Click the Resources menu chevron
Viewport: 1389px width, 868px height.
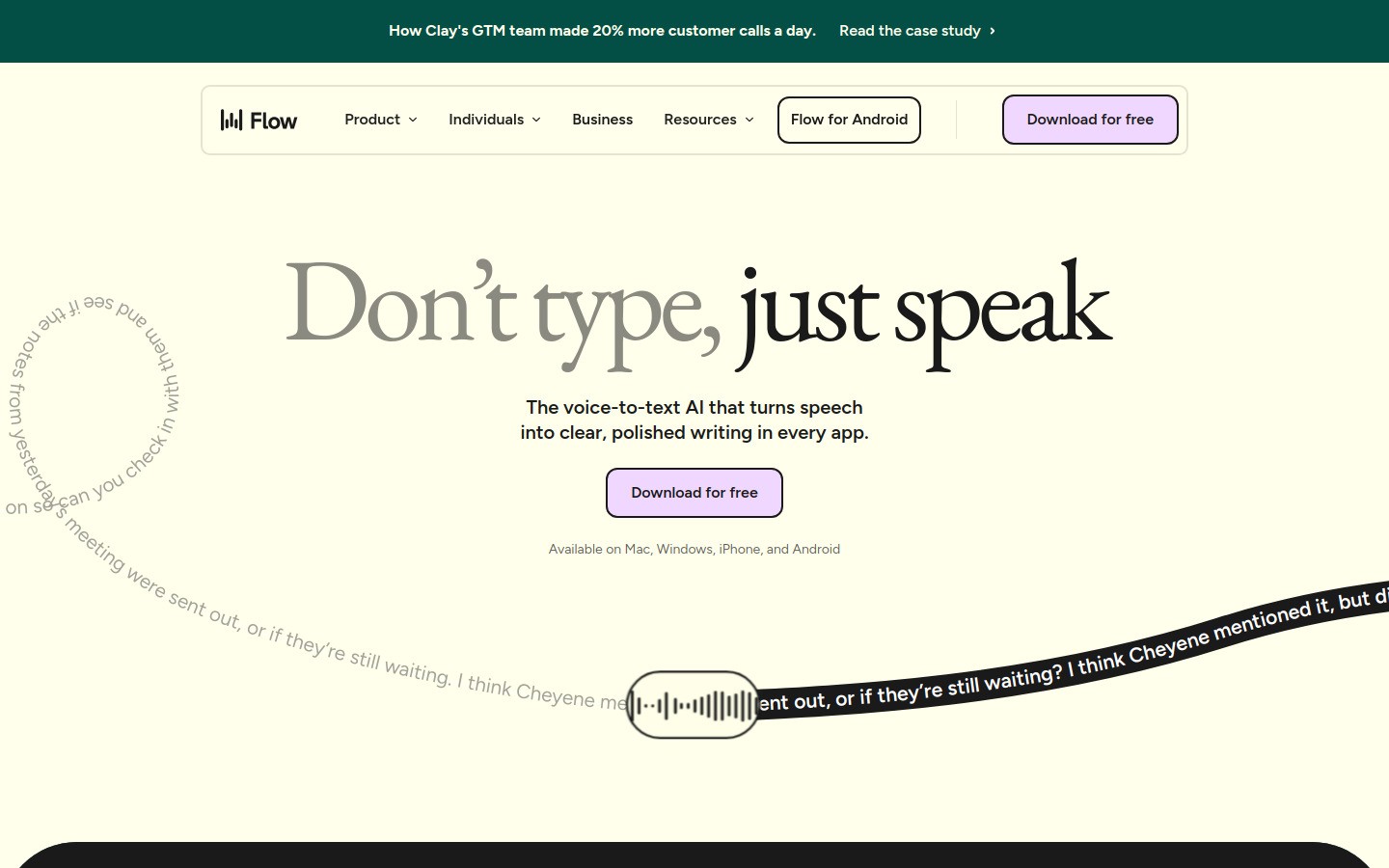tap(749, 120)
